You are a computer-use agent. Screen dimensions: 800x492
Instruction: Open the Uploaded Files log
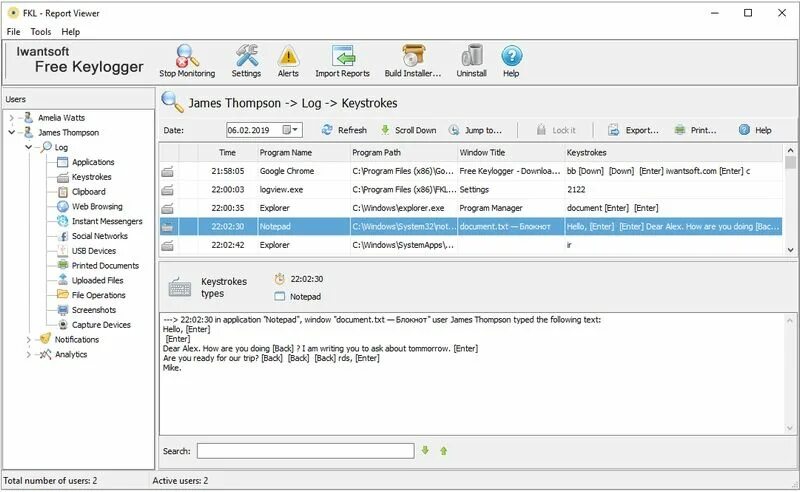point(97,281)
